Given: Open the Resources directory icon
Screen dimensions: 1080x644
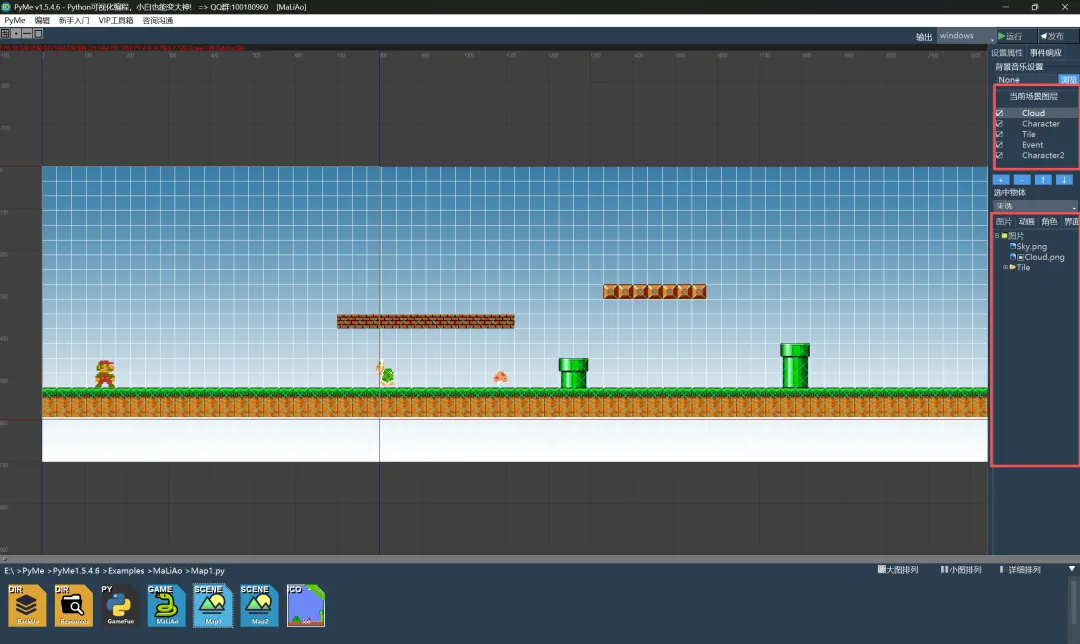Looking at the screenshot, I should pos(73,605).
